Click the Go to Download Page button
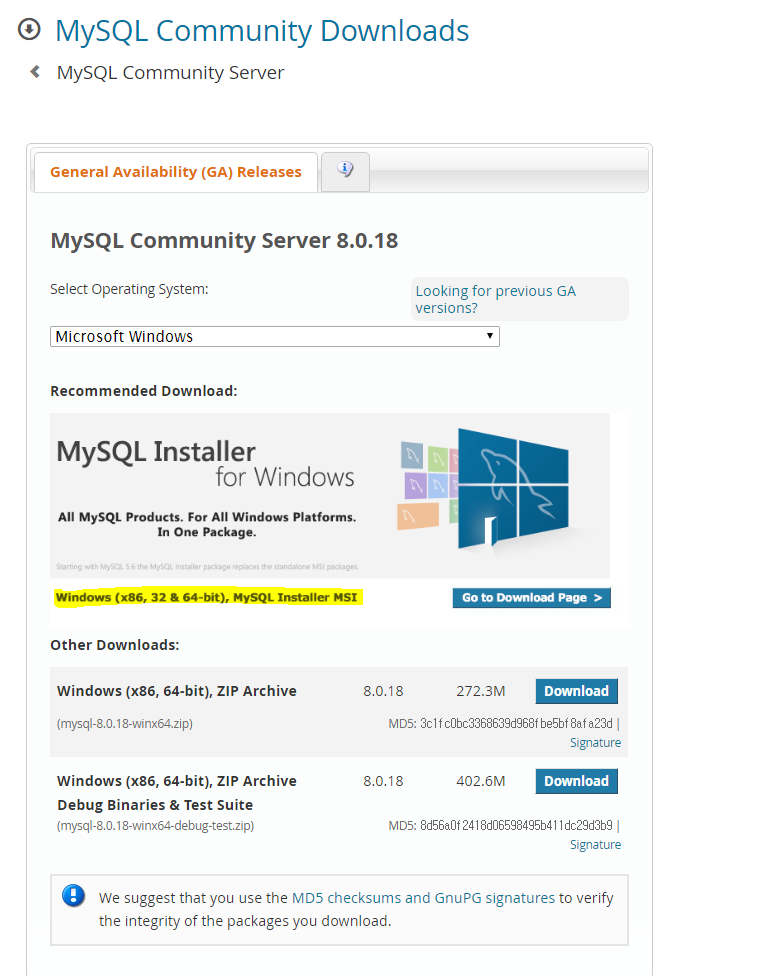The height and width of the screenshot is (976, 763). [x=531, y=598]
